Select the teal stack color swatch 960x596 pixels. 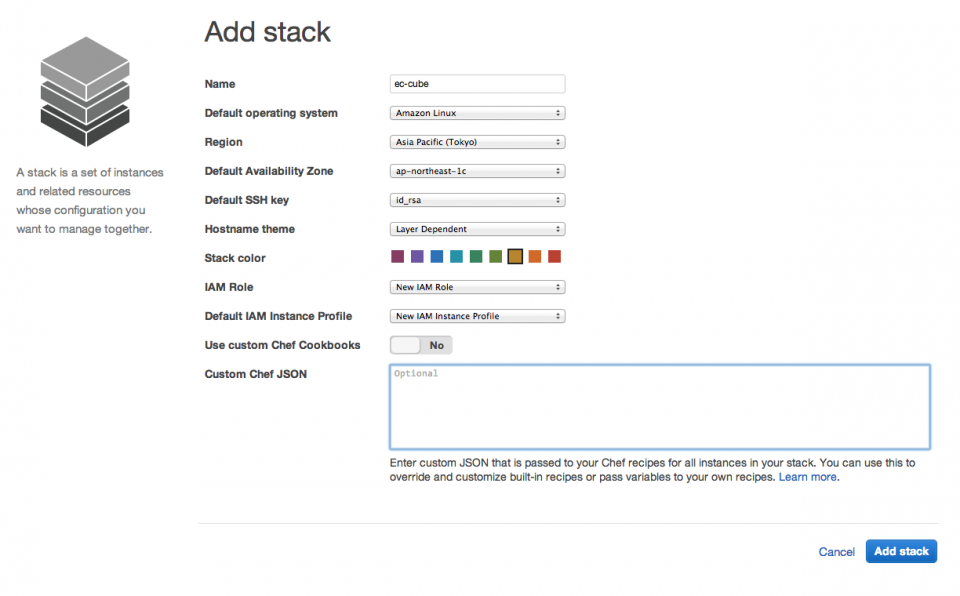(x=457, y=256)
